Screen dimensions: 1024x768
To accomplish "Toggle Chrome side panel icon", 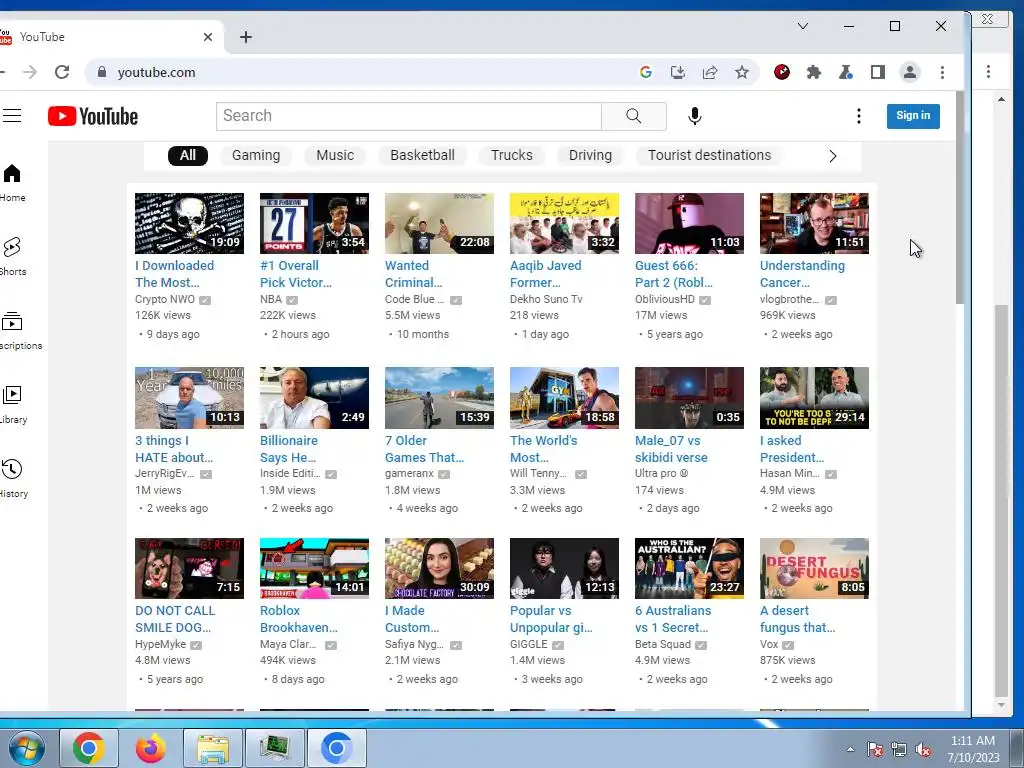I will coord(878,72).
